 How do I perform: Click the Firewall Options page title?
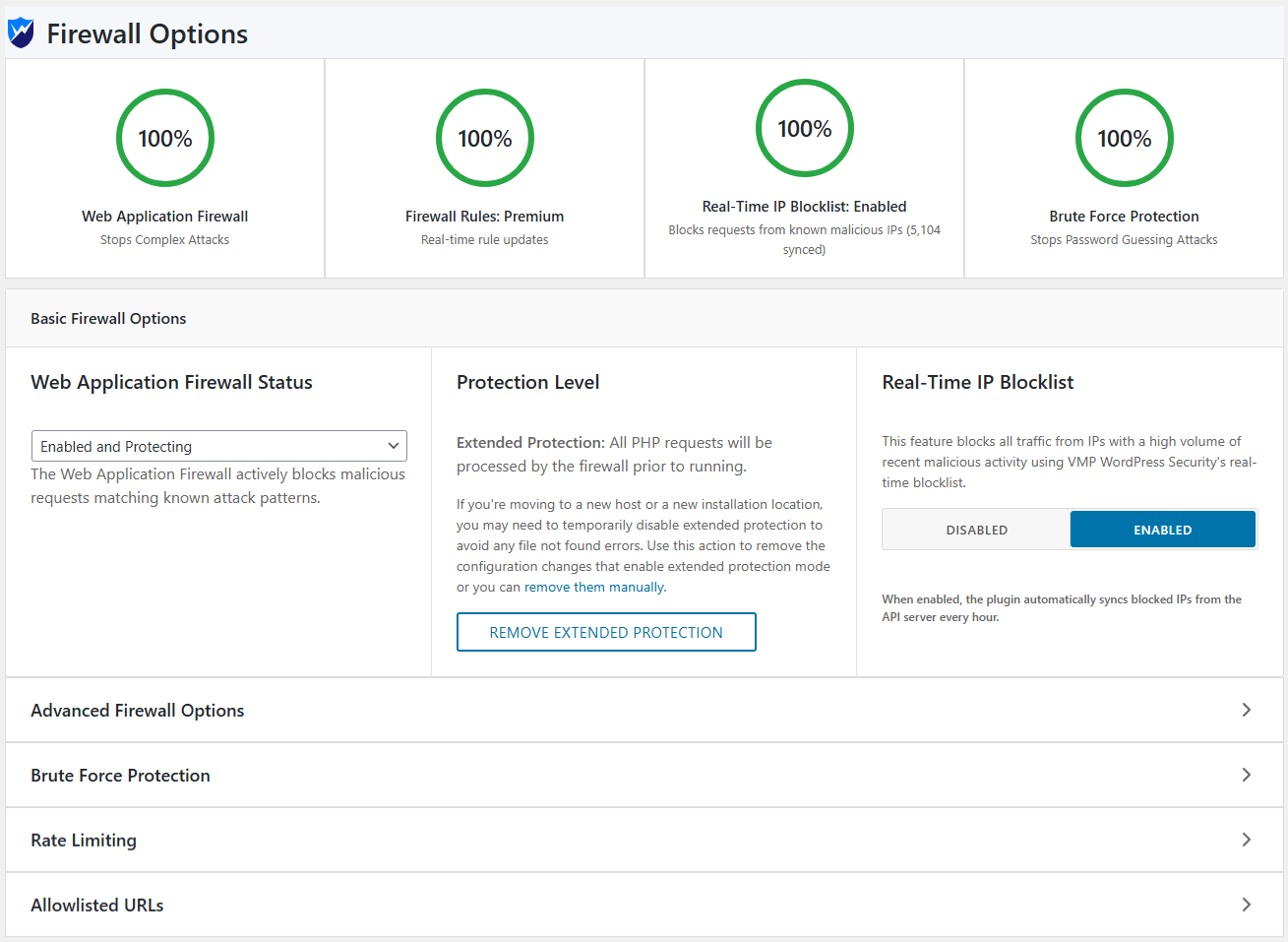click(147, 33)
